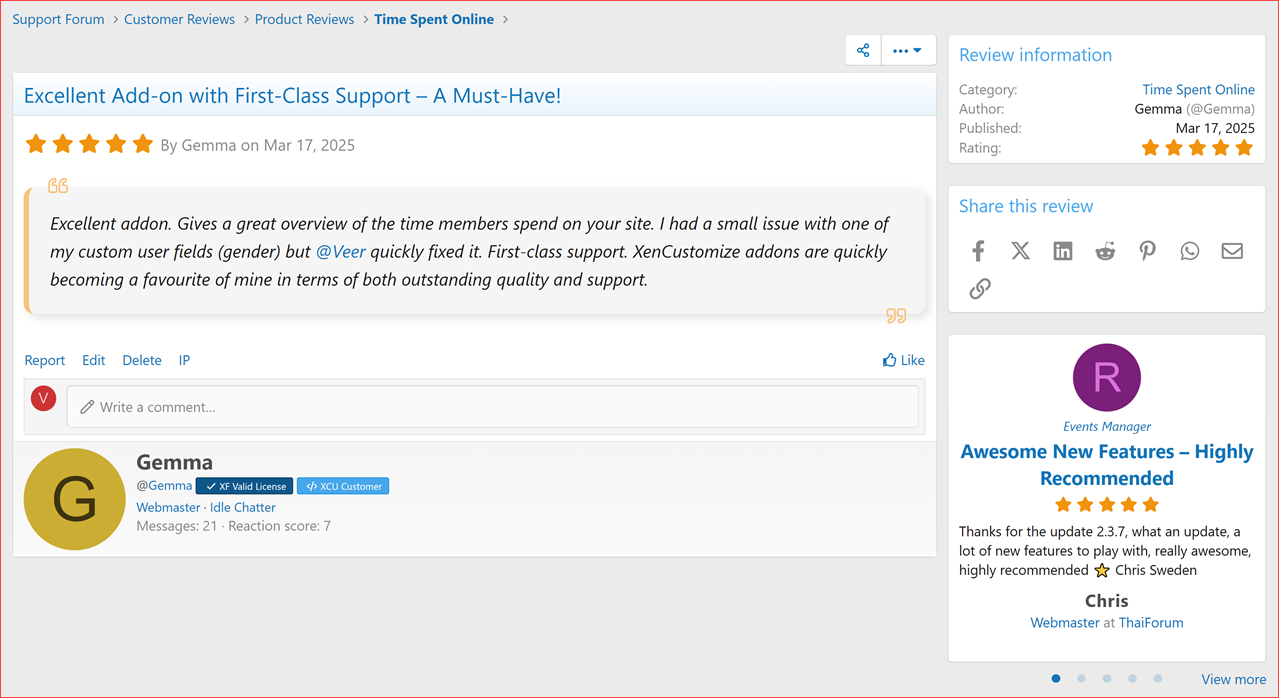Share the review by email
Image resolution: width=1279 pixels, height=698 pixels.
click(x=1231, y=250)
